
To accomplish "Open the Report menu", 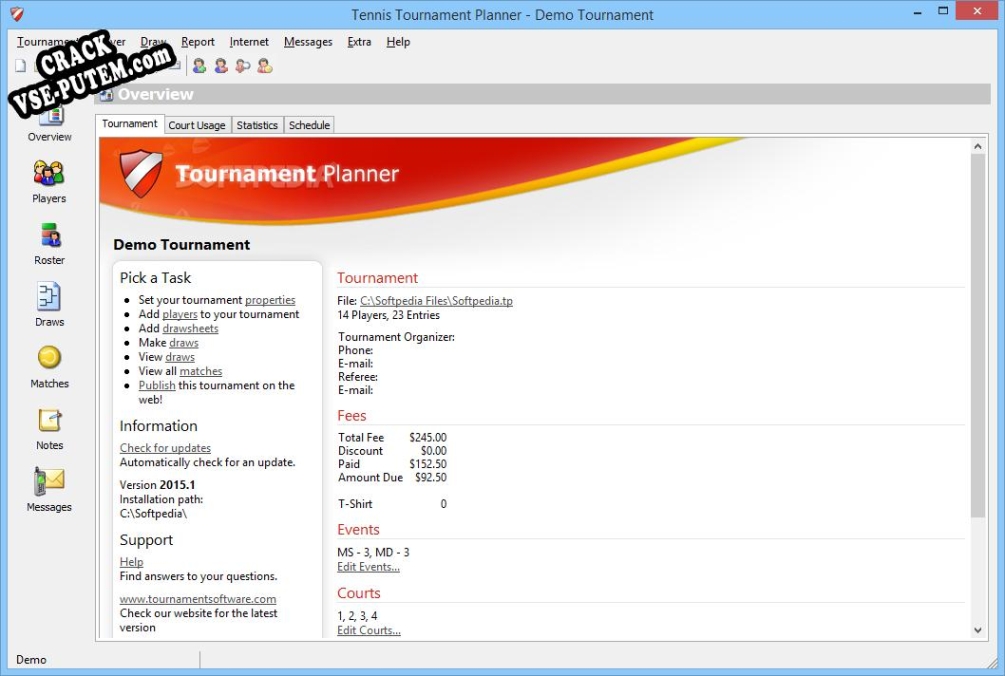I will [197, 42].
